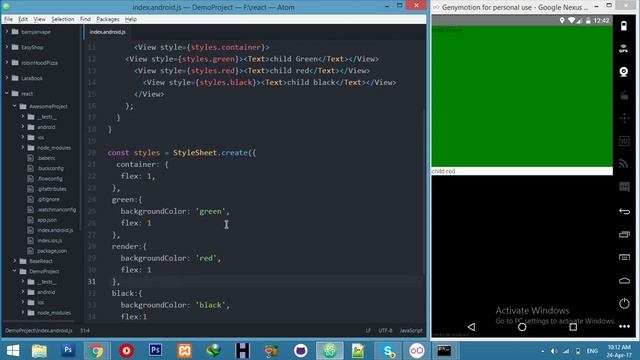Select the index.android.js editor tab
The image size is (640, 360).
click(x=107, y=32)
